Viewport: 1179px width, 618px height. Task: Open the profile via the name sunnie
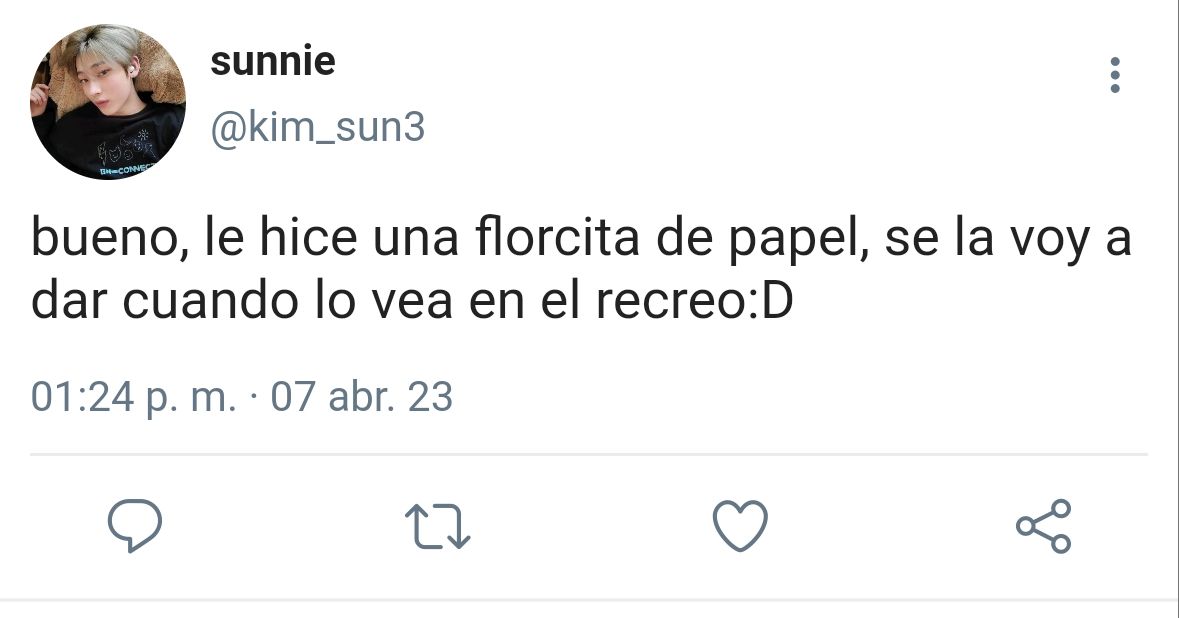pyautogui.click(x=273, y=61)
